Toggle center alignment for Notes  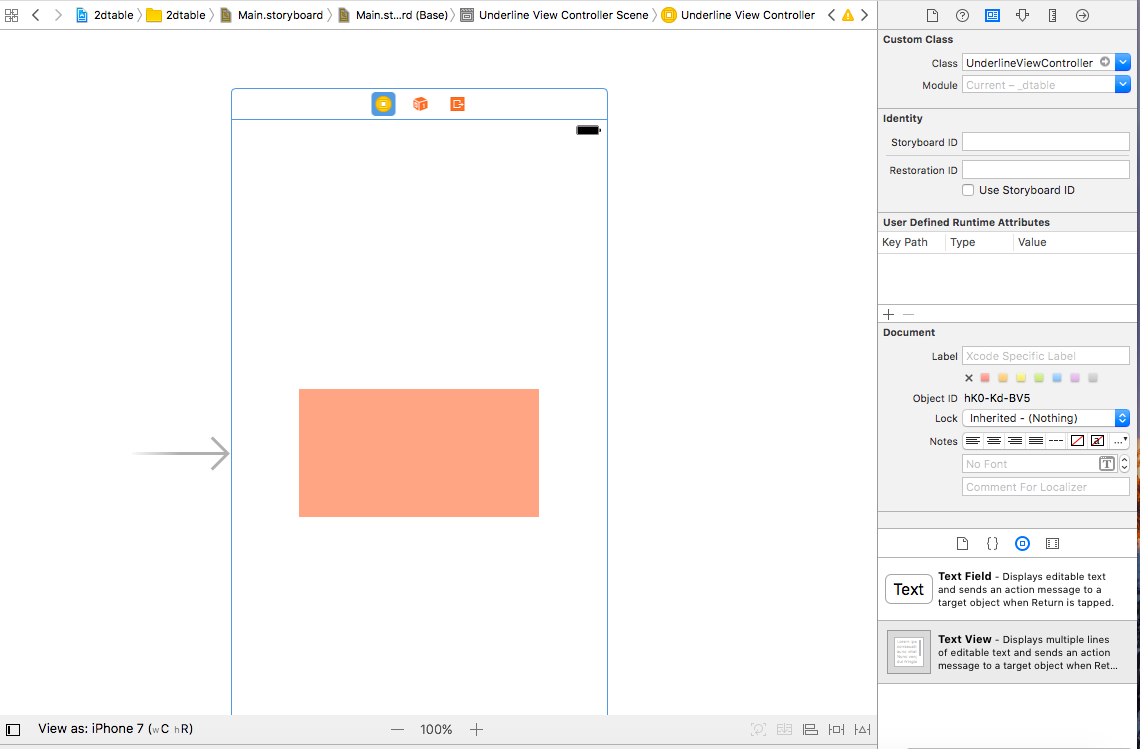coord(994,441)
